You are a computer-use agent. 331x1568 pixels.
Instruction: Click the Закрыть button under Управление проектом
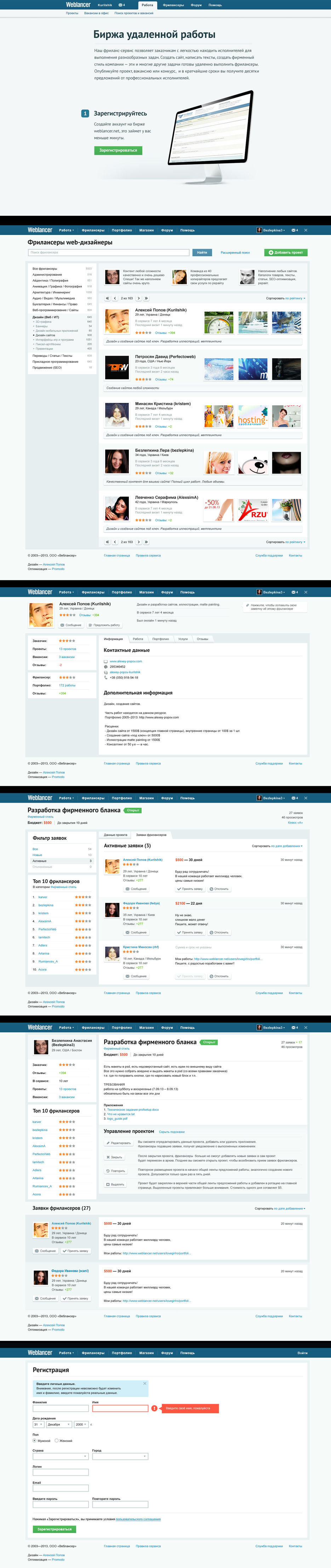(114, 1157)
